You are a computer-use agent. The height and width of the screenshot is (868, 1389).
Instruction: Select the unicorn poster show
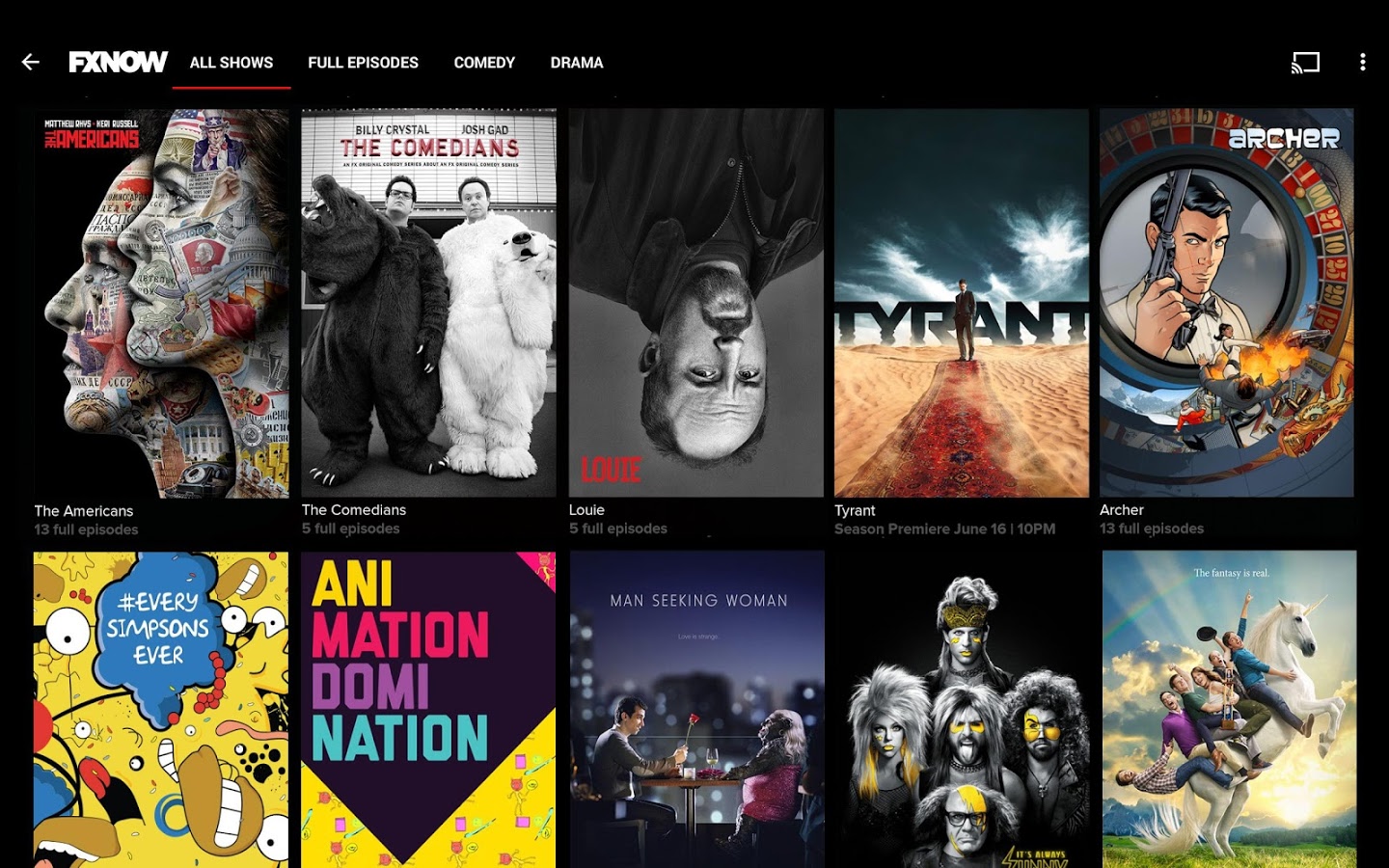tap(1229, 709)
